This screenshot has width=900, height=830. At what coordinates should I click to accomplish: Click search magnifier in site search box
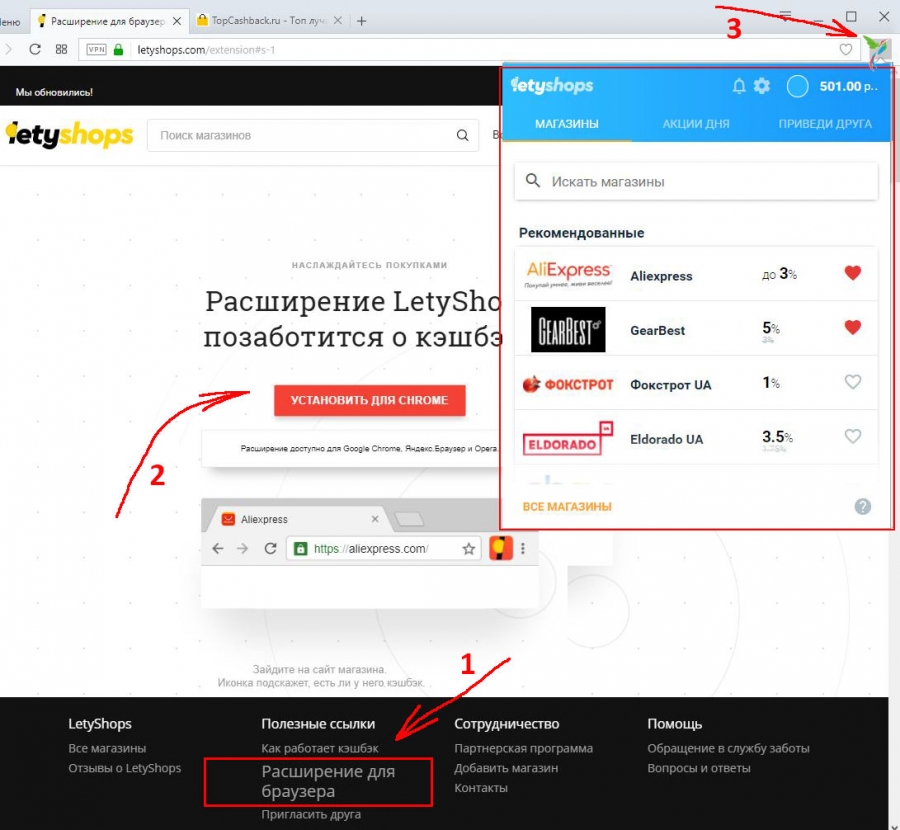coord(462,135)
